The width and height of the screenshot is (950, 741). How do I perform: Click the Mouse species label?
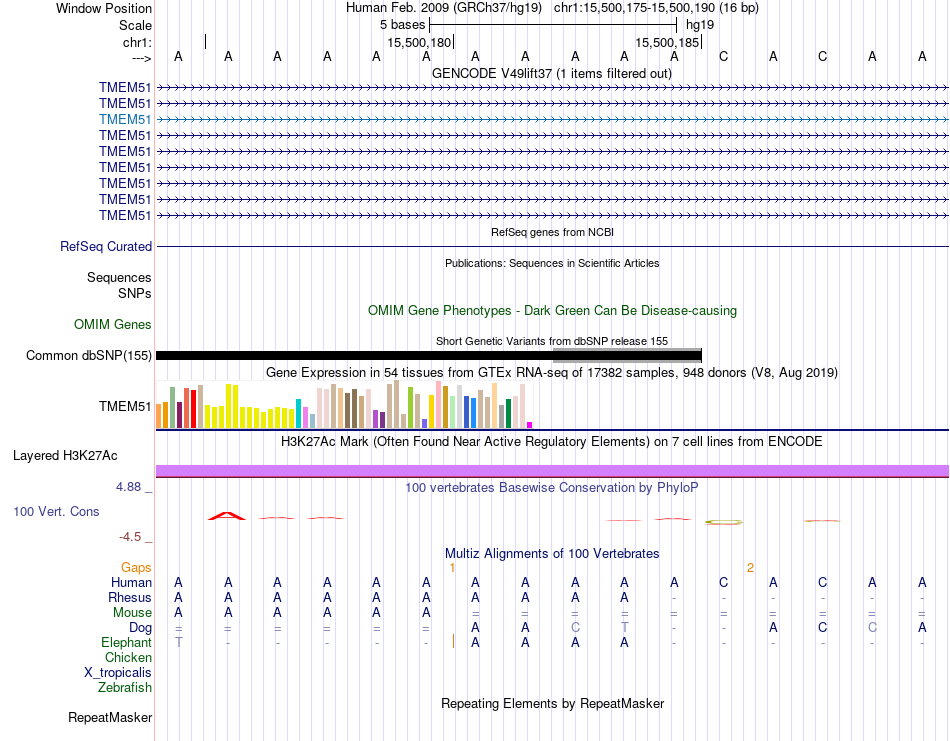coord(132,613)
